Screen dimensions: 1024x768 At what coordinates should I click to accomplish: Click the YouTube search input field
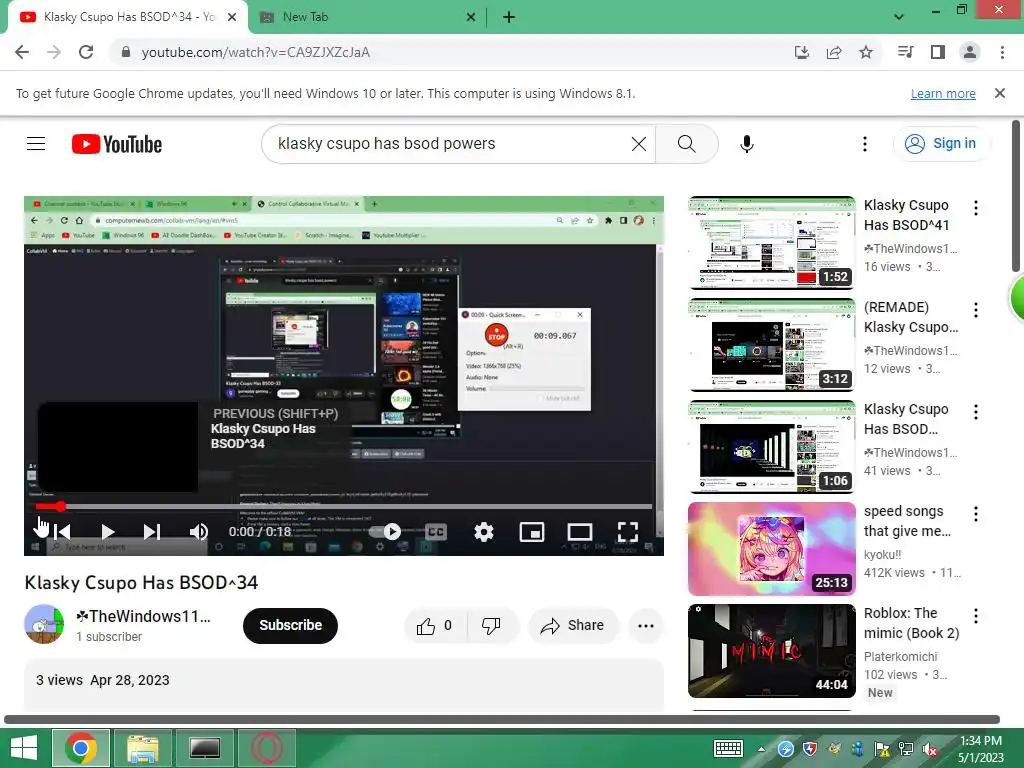[x=451, y=144]
